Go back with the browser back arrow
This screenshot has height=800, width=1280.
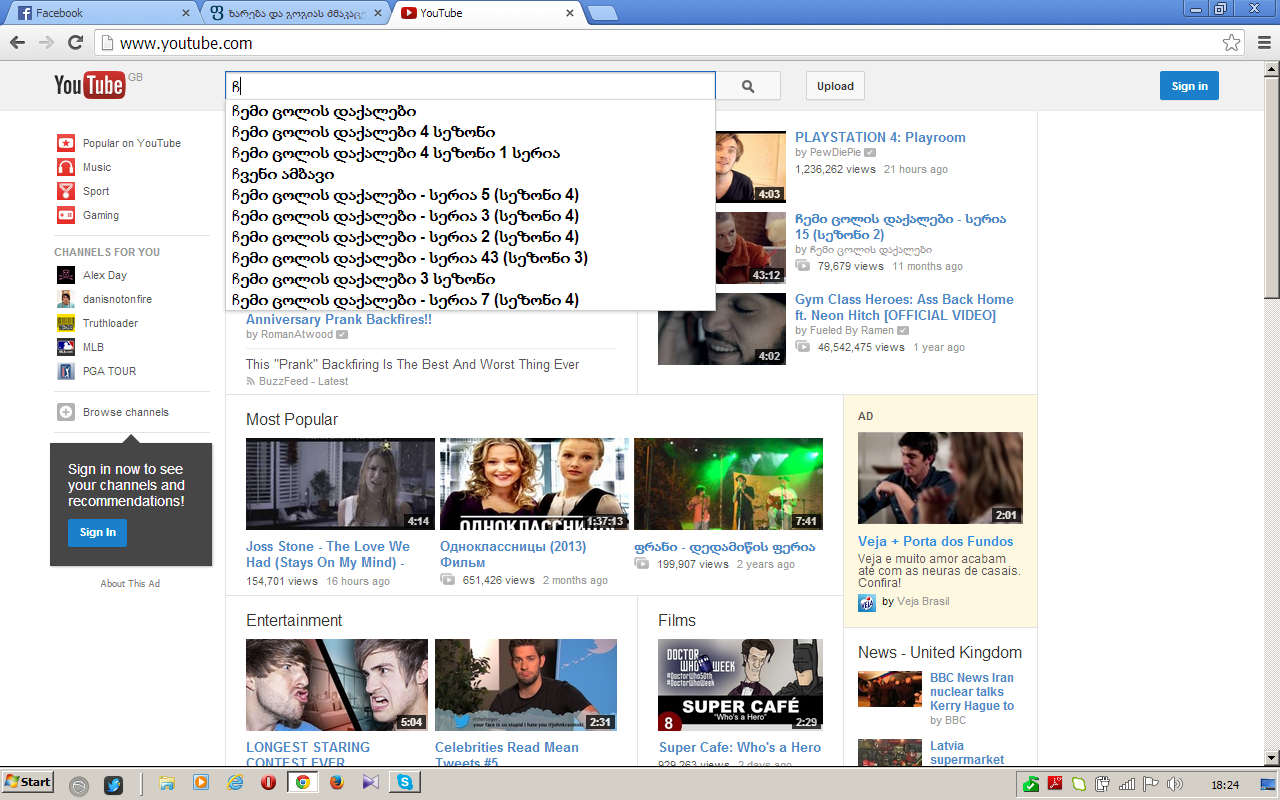pos(17,43)
